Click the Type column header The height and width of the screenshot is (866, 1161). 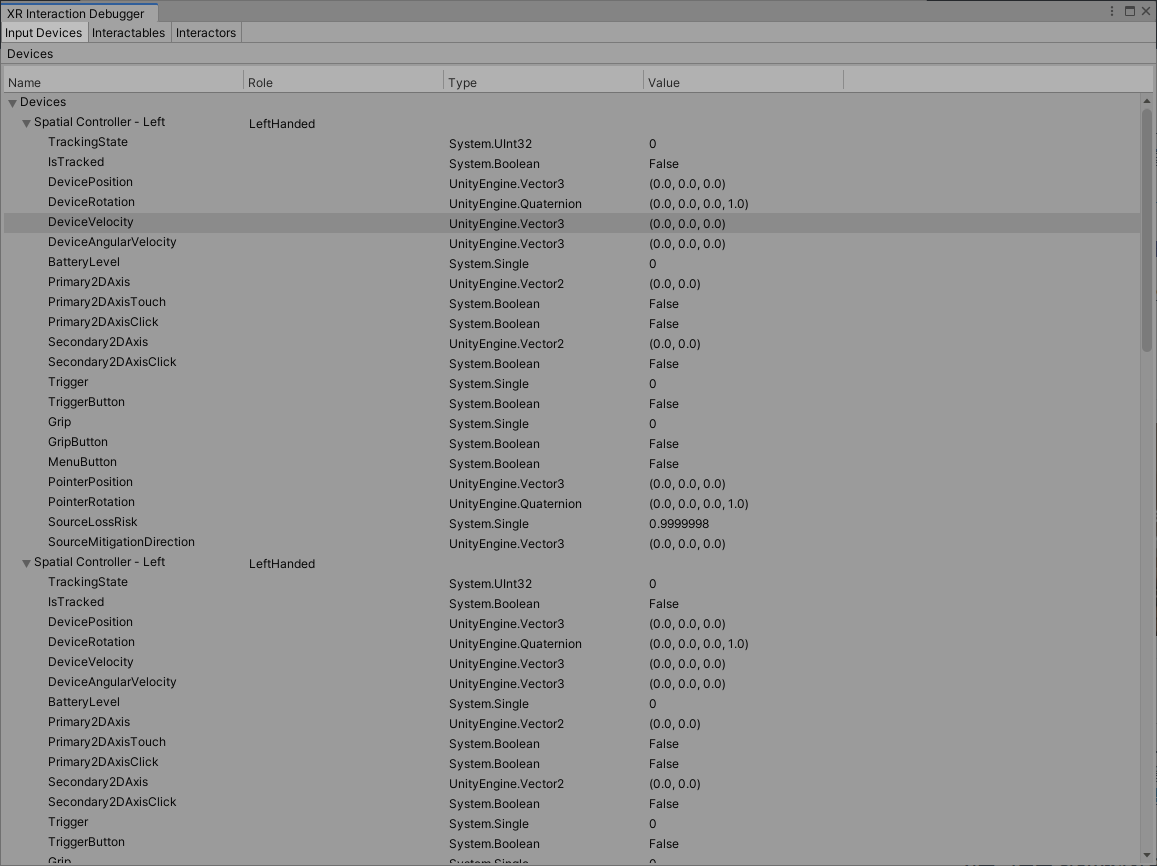pos(543,82)
